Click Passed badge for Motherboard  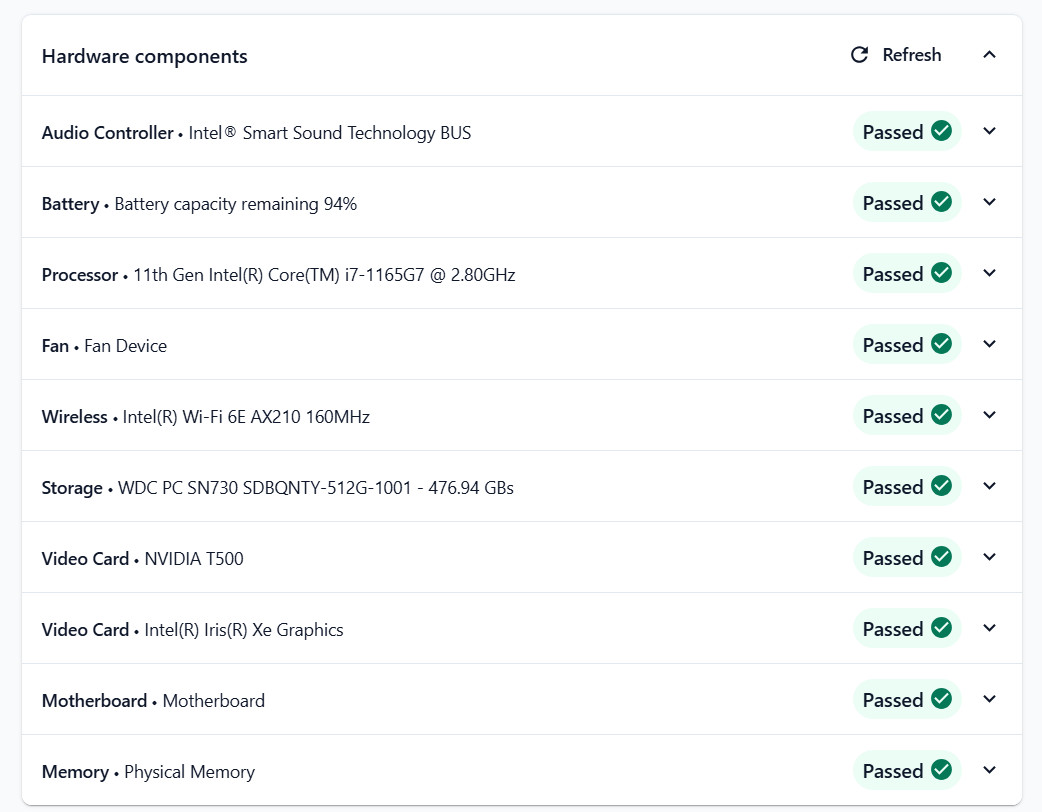click(907, 699)
